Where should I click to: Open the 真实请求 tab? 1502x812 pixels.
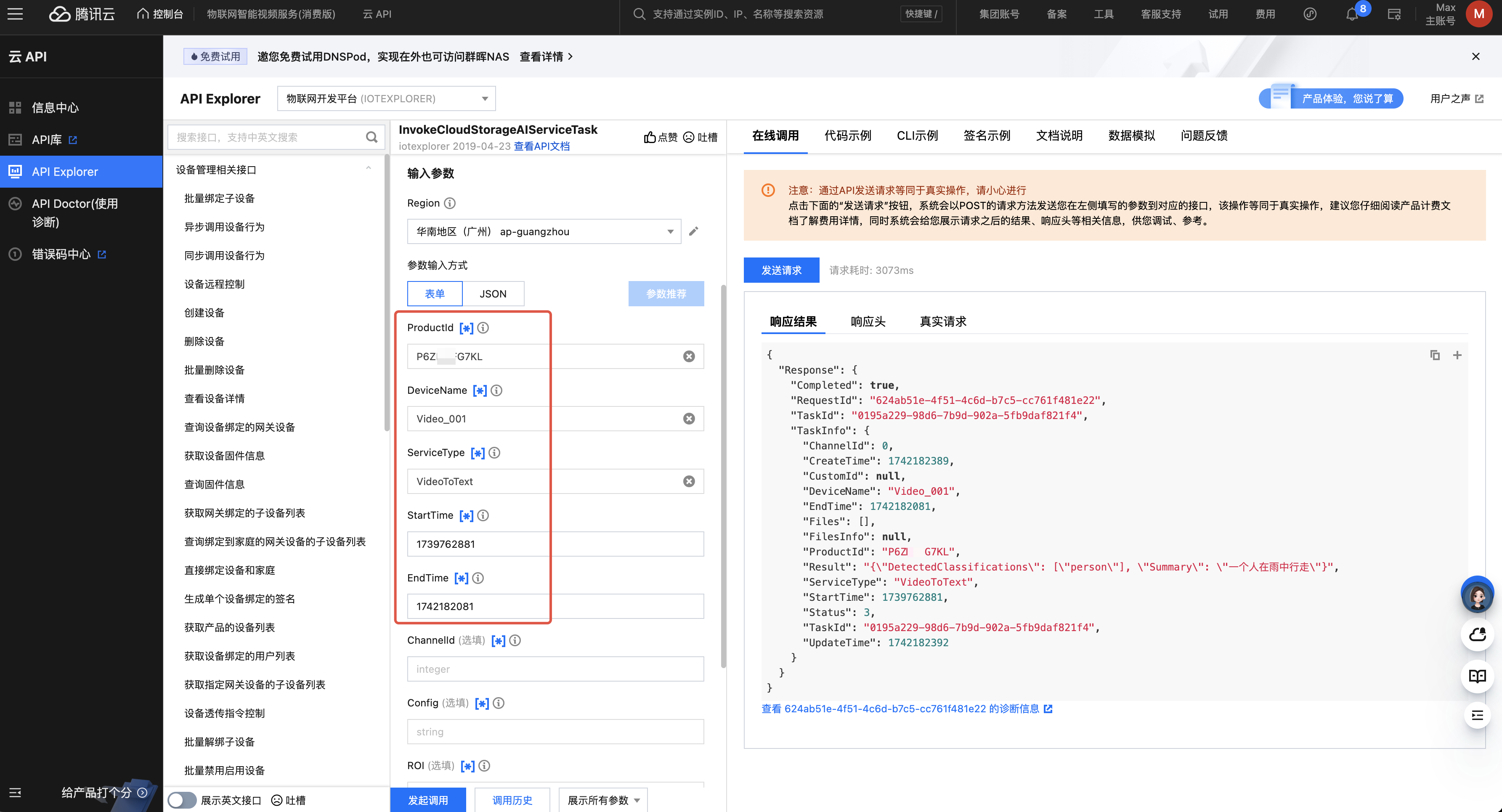click(x=943, y=322)
